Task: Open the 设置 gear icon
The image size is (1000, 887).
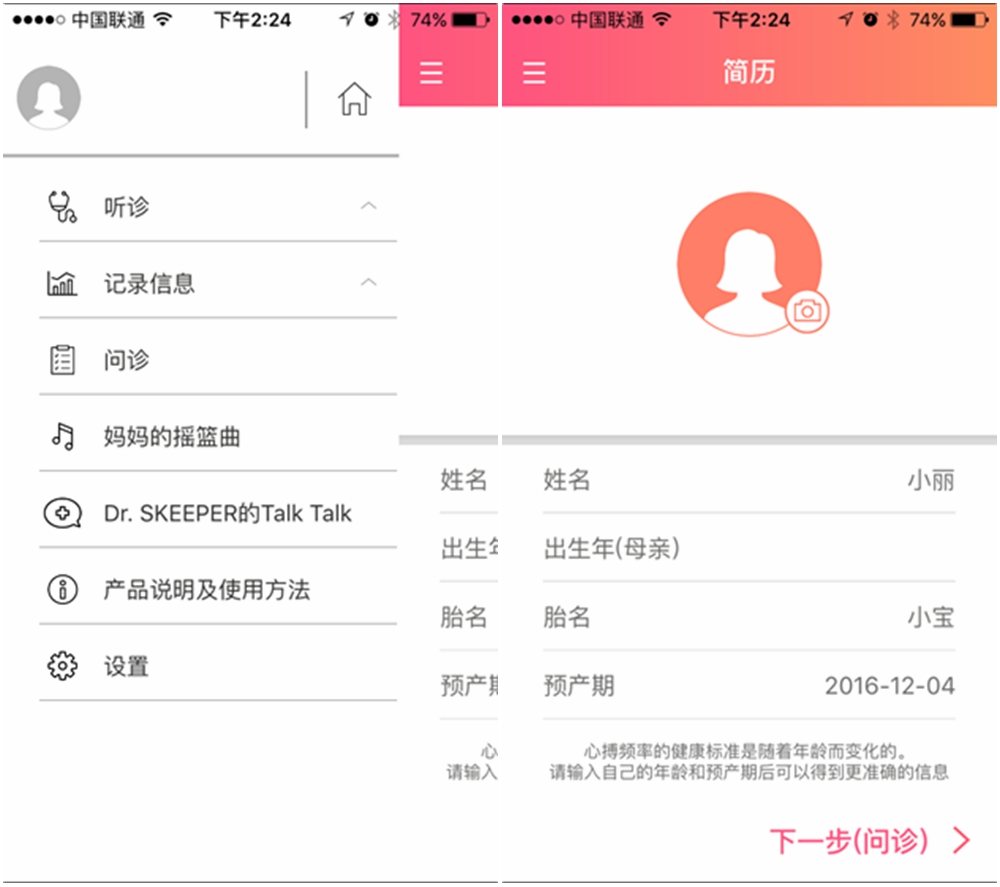Action: 62,664
